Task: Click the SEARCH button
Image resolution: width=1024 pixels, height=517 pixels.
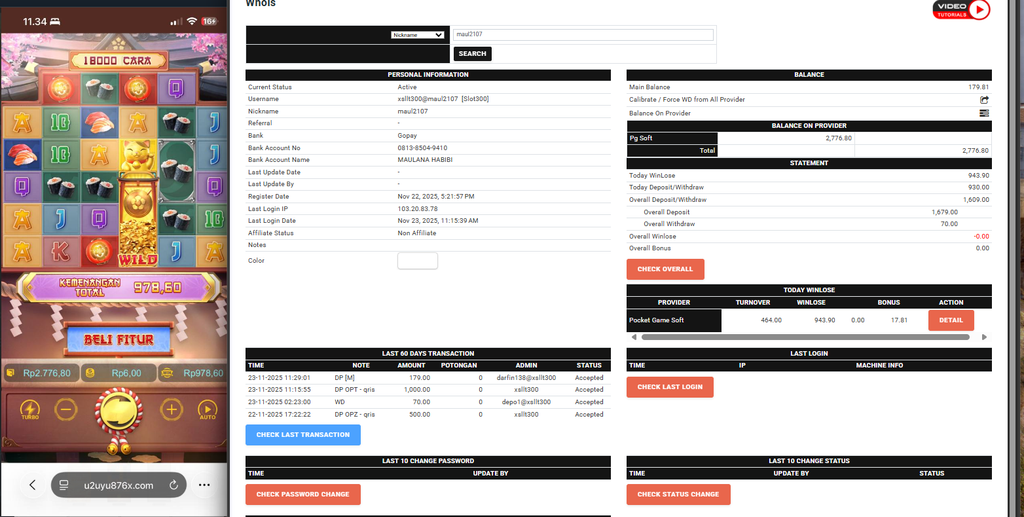Action: coord(472,54)
